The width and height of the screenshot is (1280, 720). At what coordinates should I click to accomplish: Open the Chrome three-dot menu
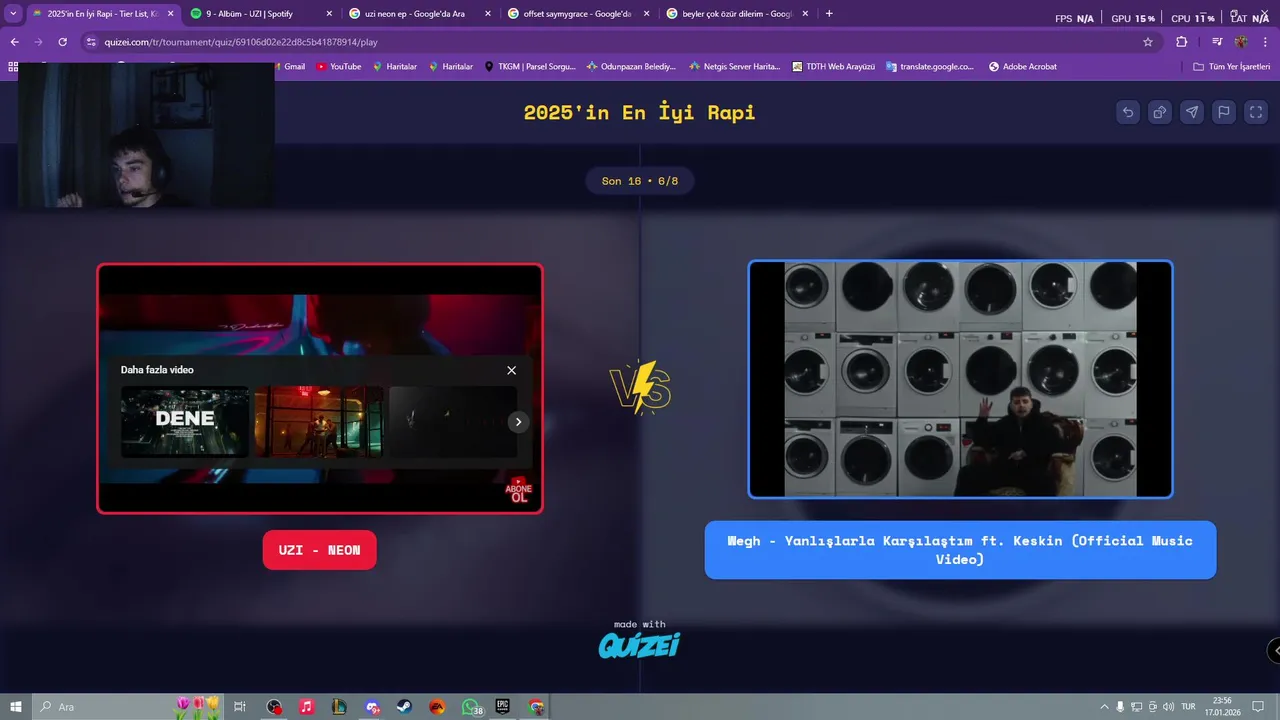1265,42
